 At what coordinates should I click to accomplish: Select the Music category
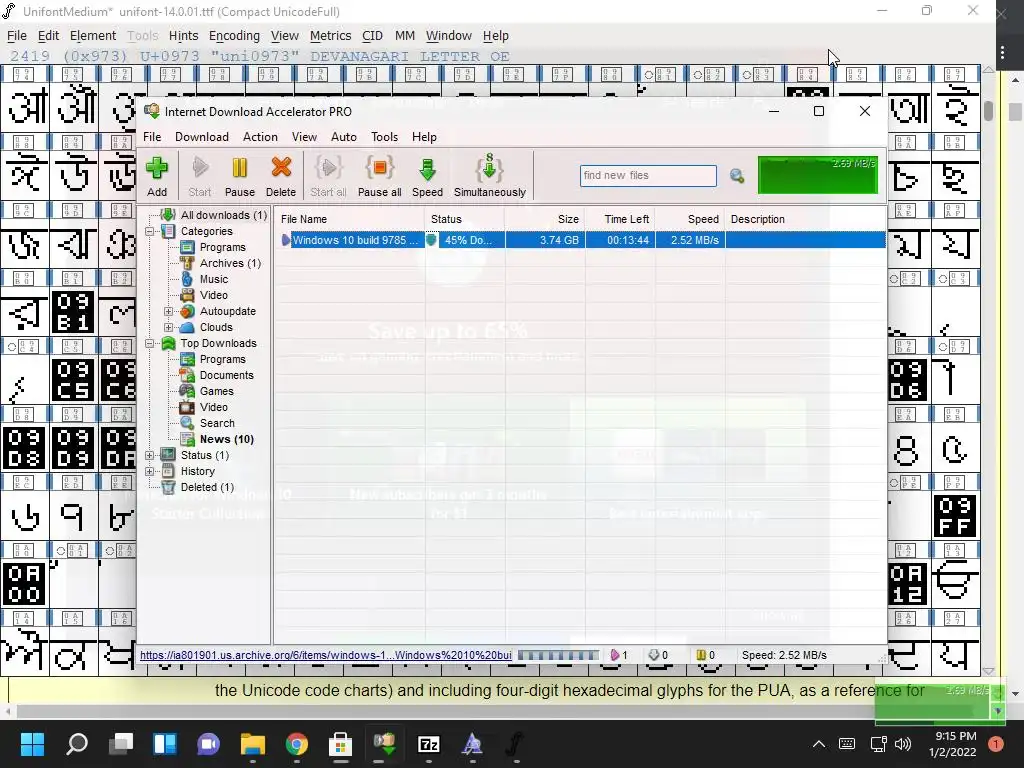[214, 279]
